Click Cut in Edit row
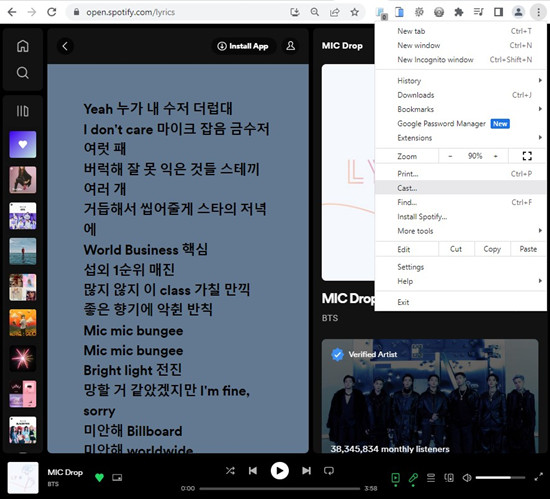Image resolution: width=550 pixels, height=499 pixels. 456,249
